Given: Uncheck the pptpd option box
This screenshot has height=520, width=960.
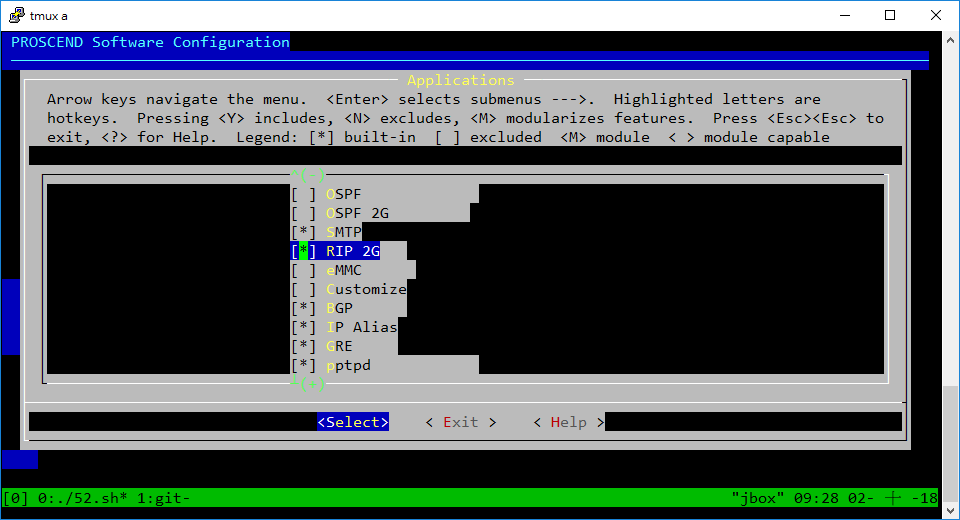Looking at the screenshot, I should tap(304, 365).
